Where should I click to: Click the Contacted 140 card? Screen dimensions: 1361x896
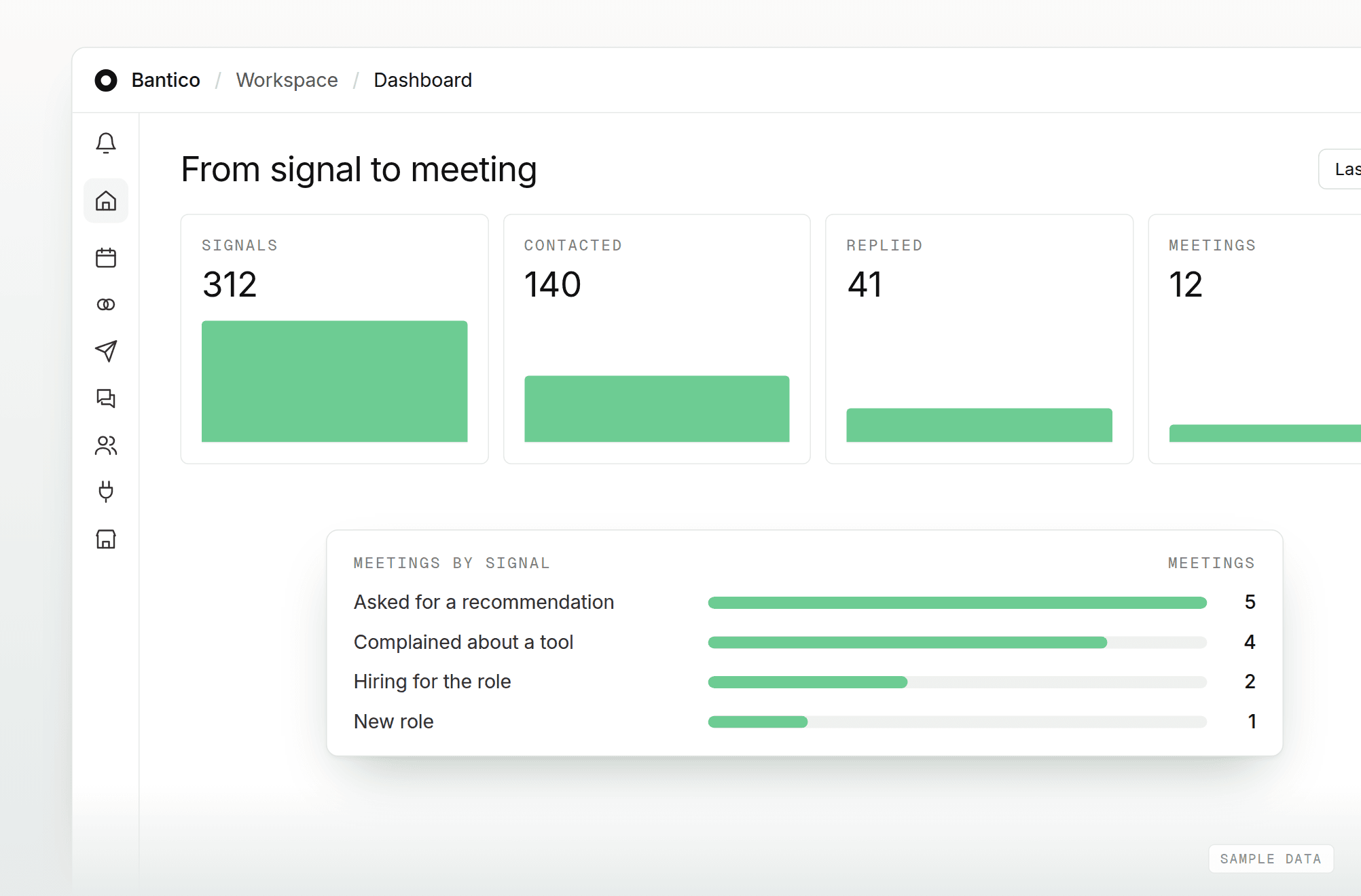point(657,339)
